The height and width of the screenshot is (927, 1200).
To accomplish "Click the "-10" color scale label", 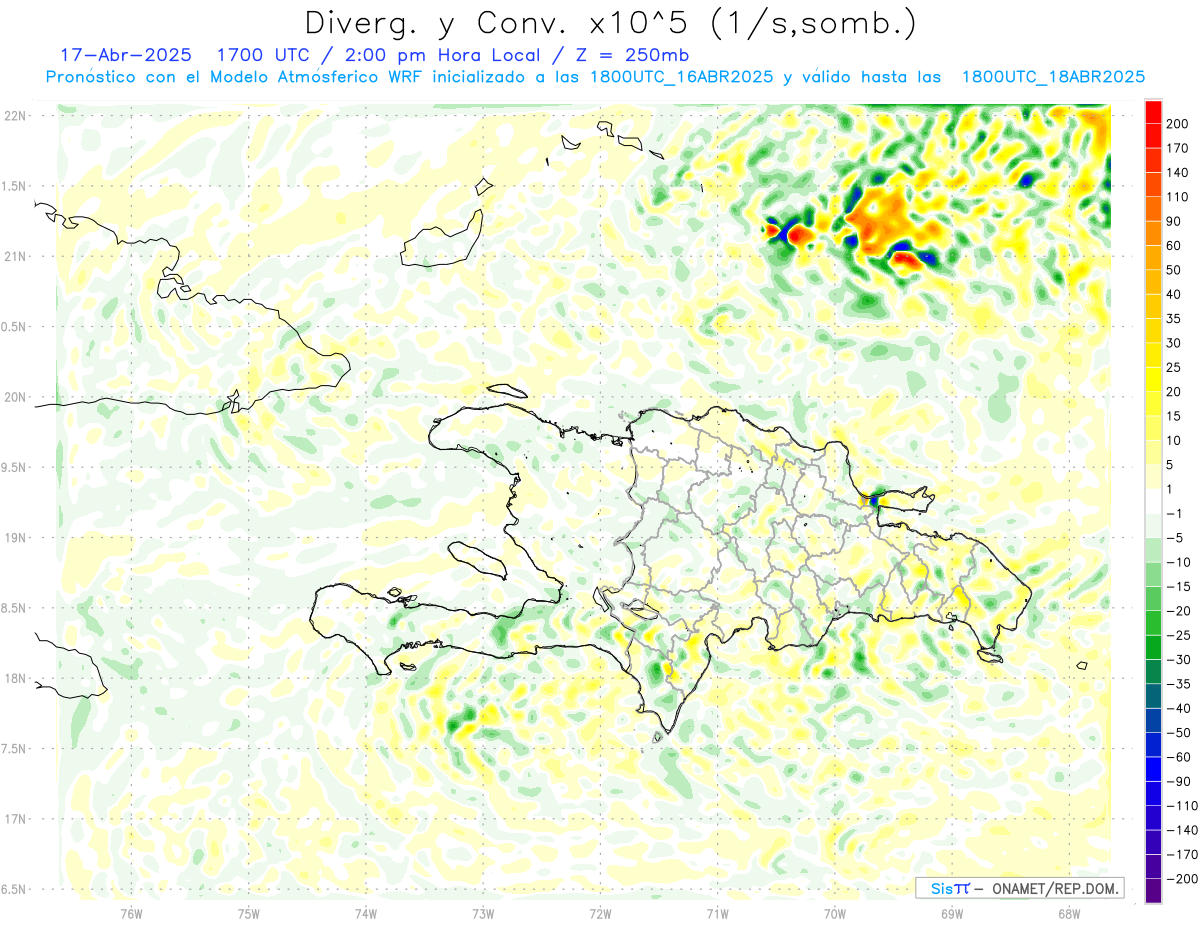I will [1179, 562].
